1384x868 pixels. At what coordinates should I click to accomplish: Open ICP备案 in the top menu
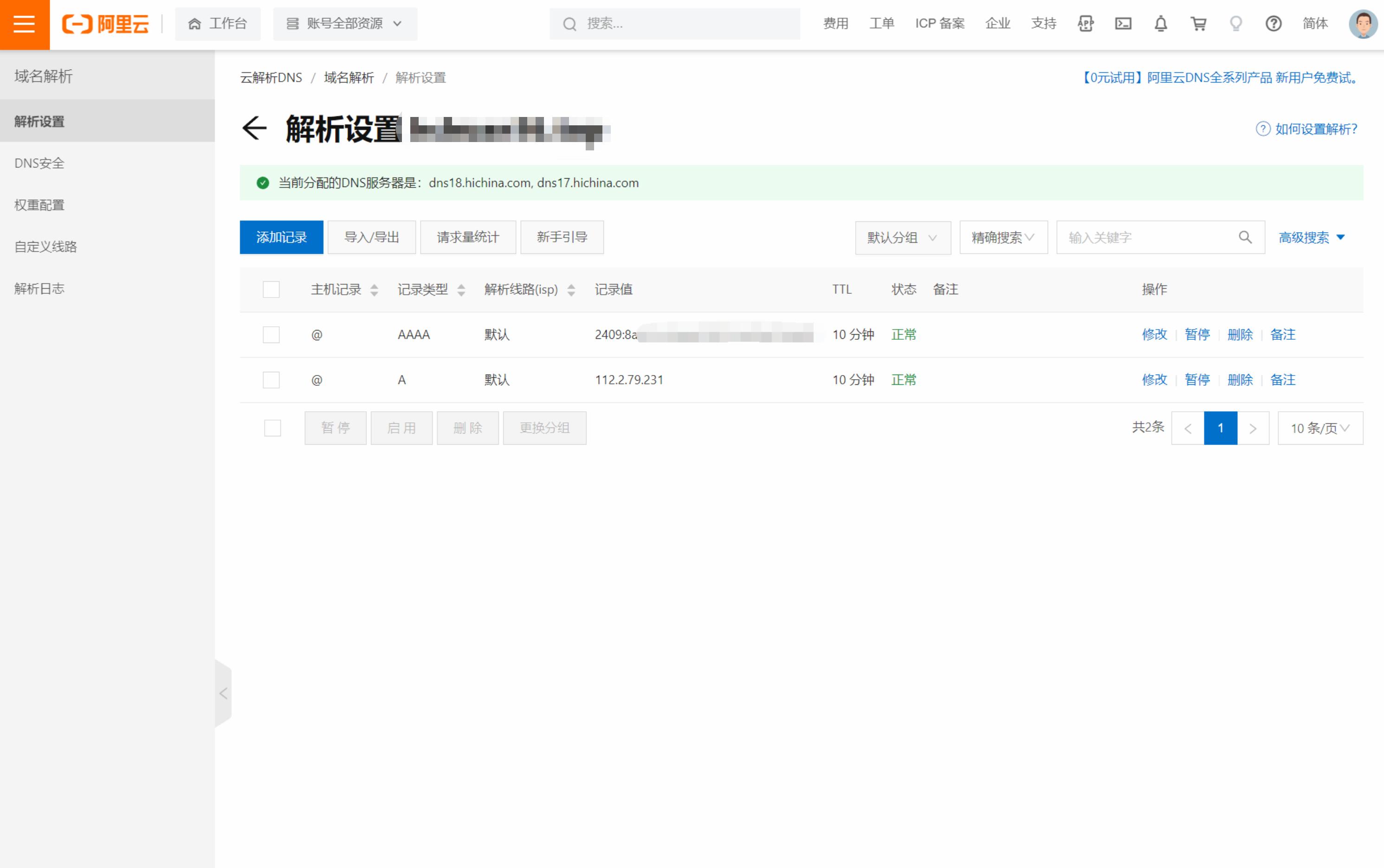(939, 24)
